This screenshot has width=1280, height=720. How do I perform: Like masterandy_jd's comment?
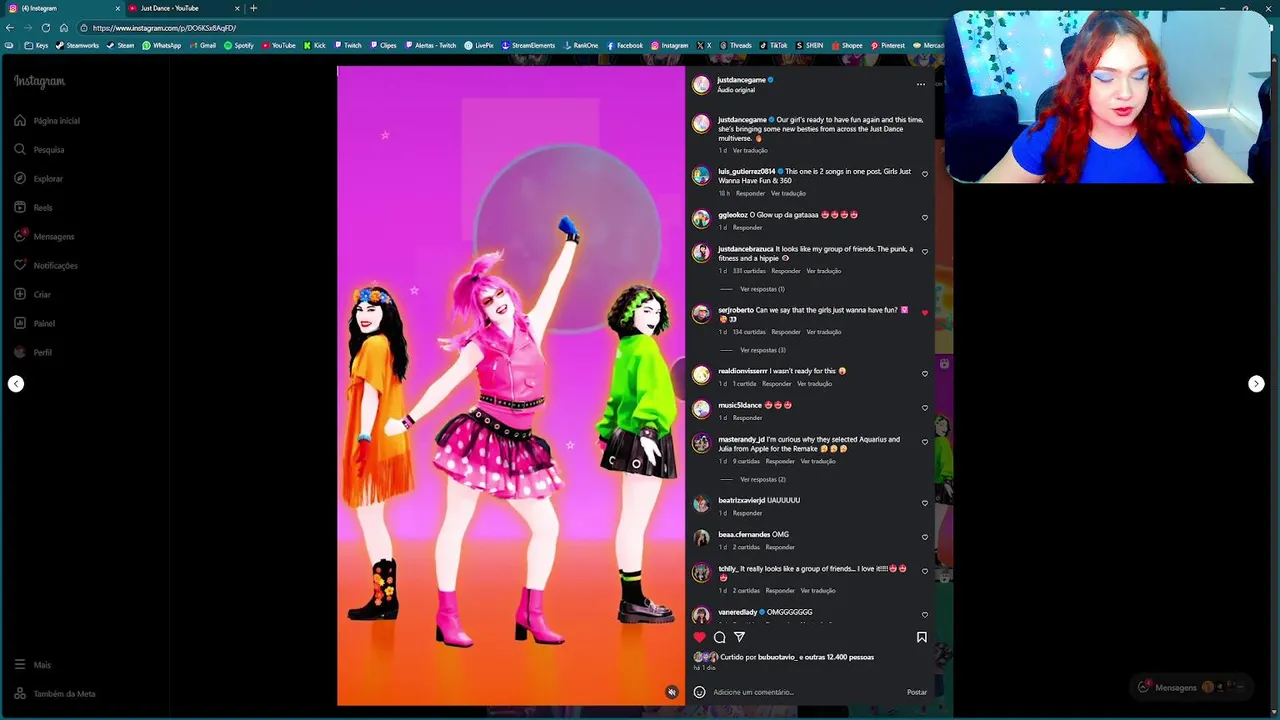pos(924,442)
